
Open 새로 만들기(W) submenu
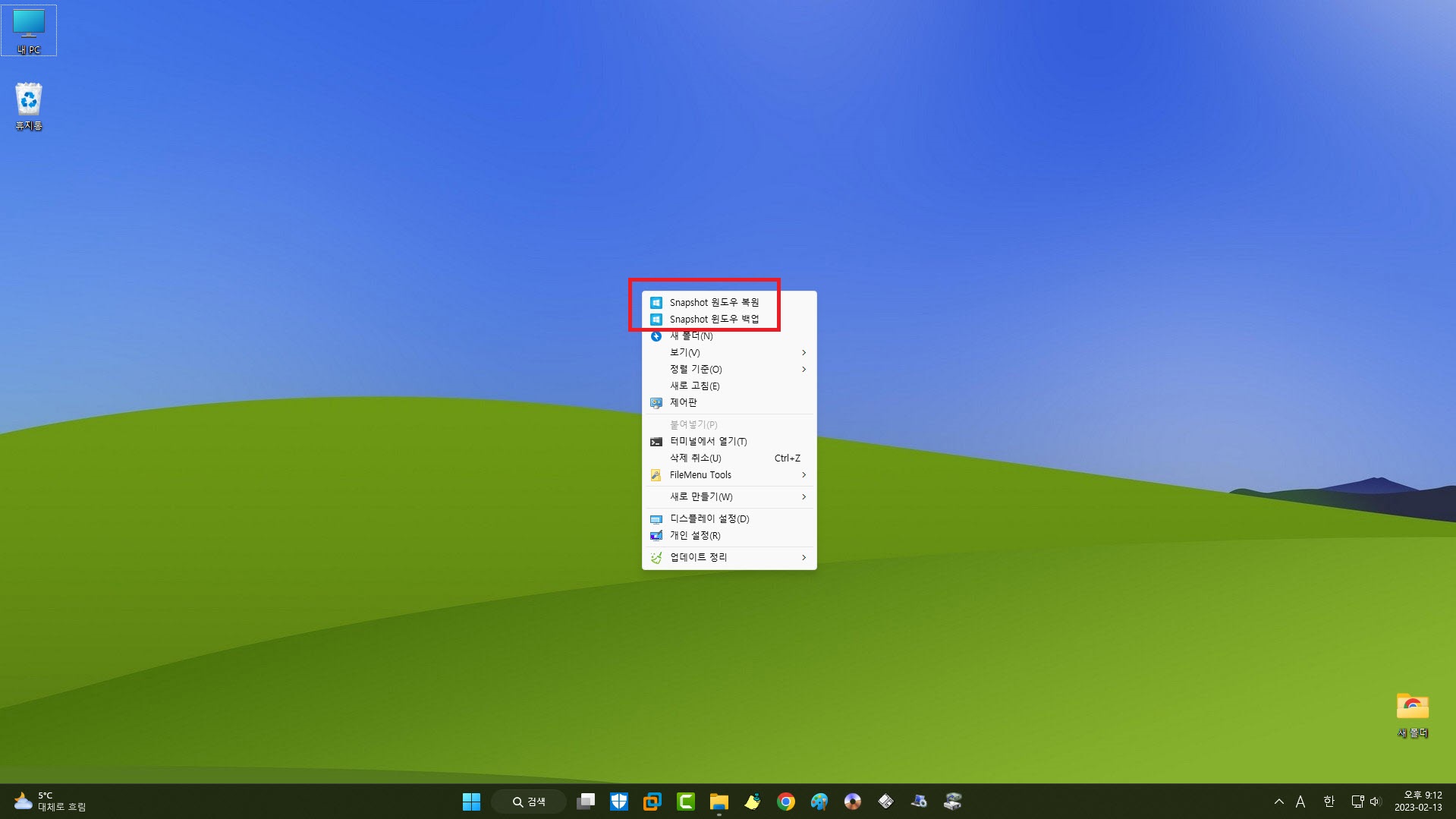[729, 496]
